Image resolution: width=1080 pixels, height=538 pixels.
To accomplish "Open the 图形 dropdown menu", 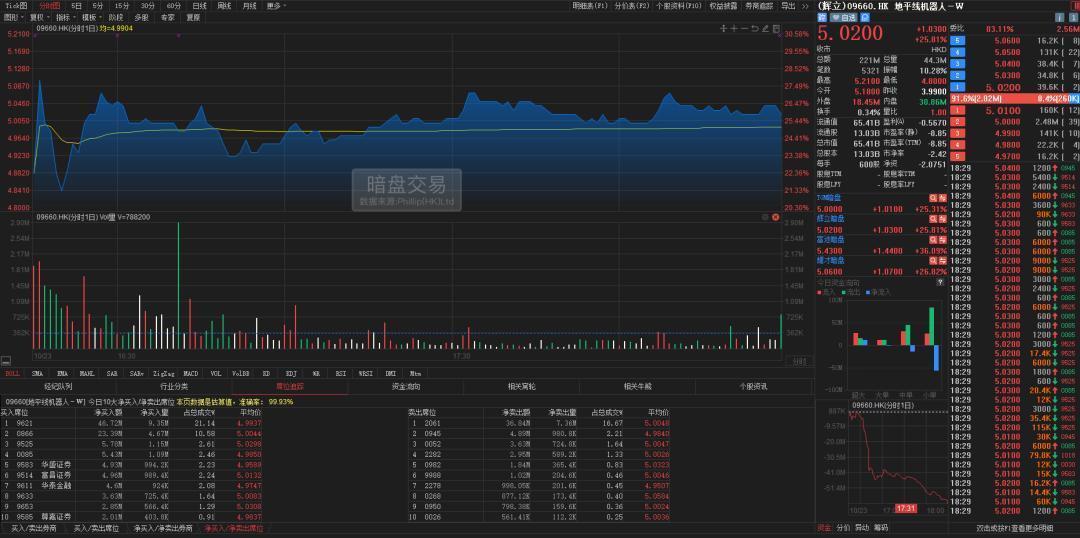I will pyautogui.click(x=13, y=17).
